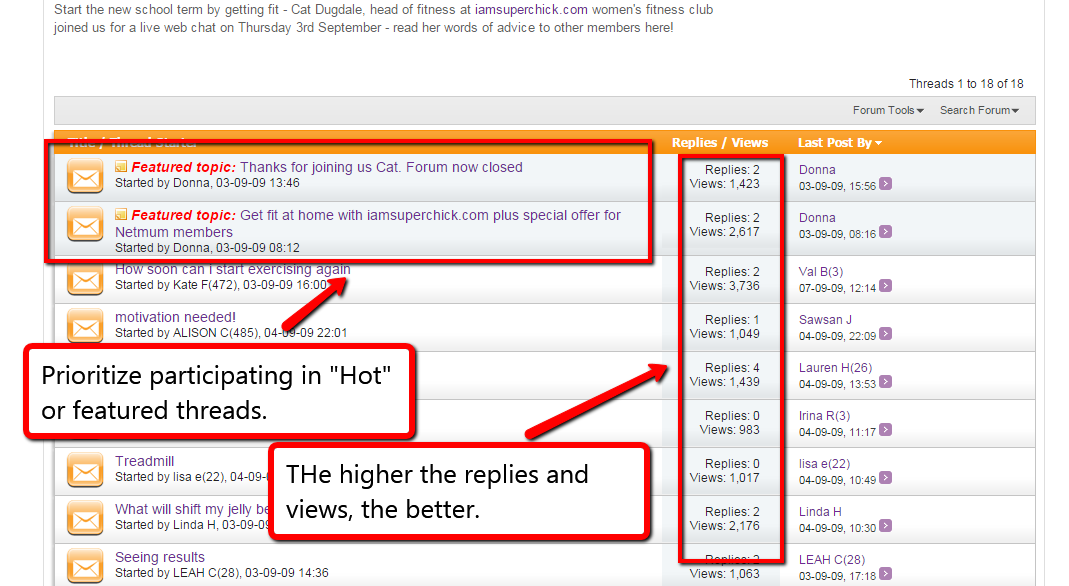Sort threads using the Last Post By header arrow
1069x586 pixels.
click(879, 144)
